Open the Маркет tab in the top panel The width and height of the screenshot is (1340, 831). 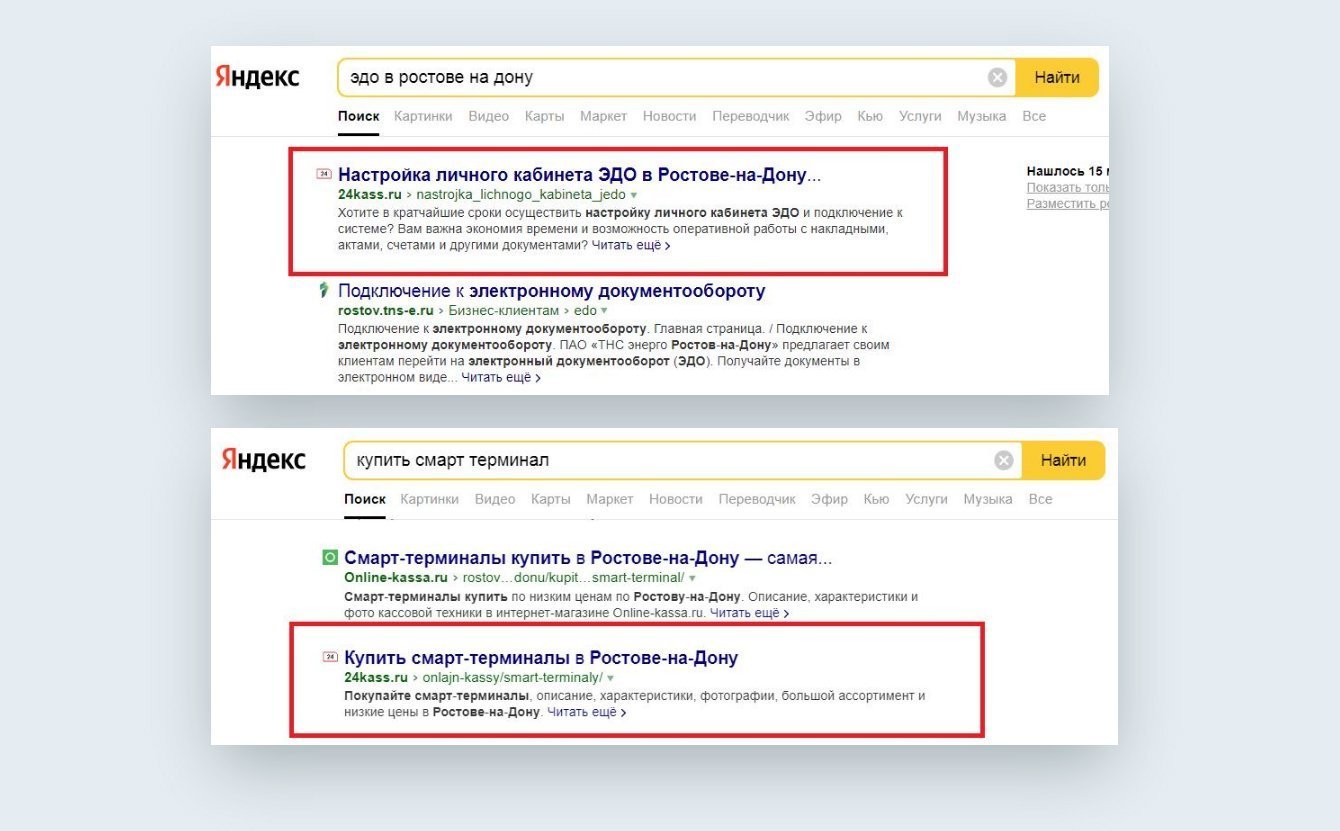point(603,116)
